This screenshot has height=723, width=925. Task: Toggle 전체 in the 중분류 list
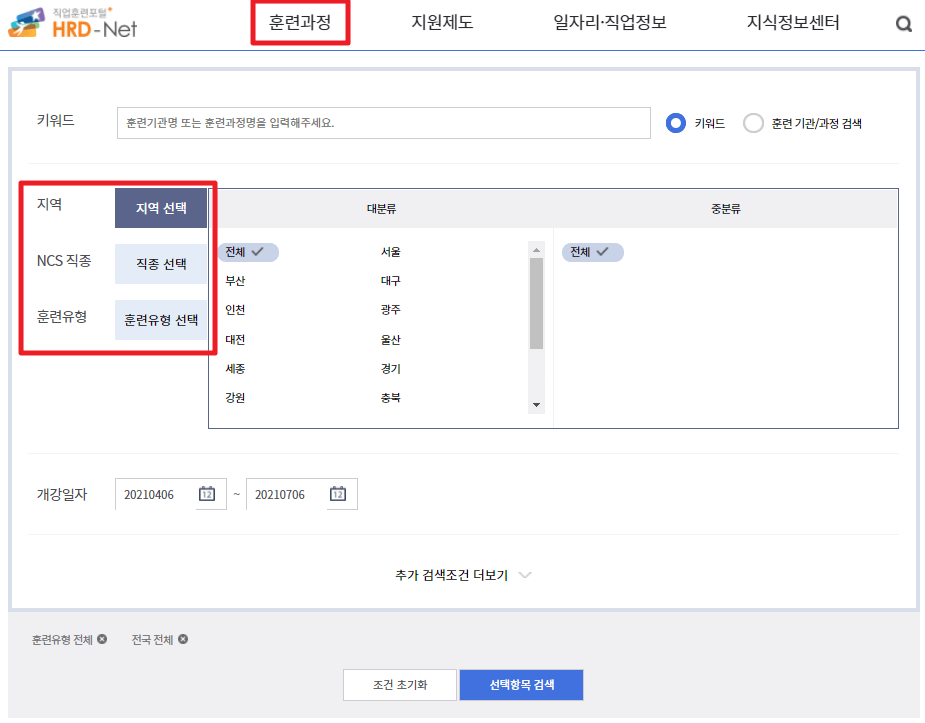(x=592, y=252)
